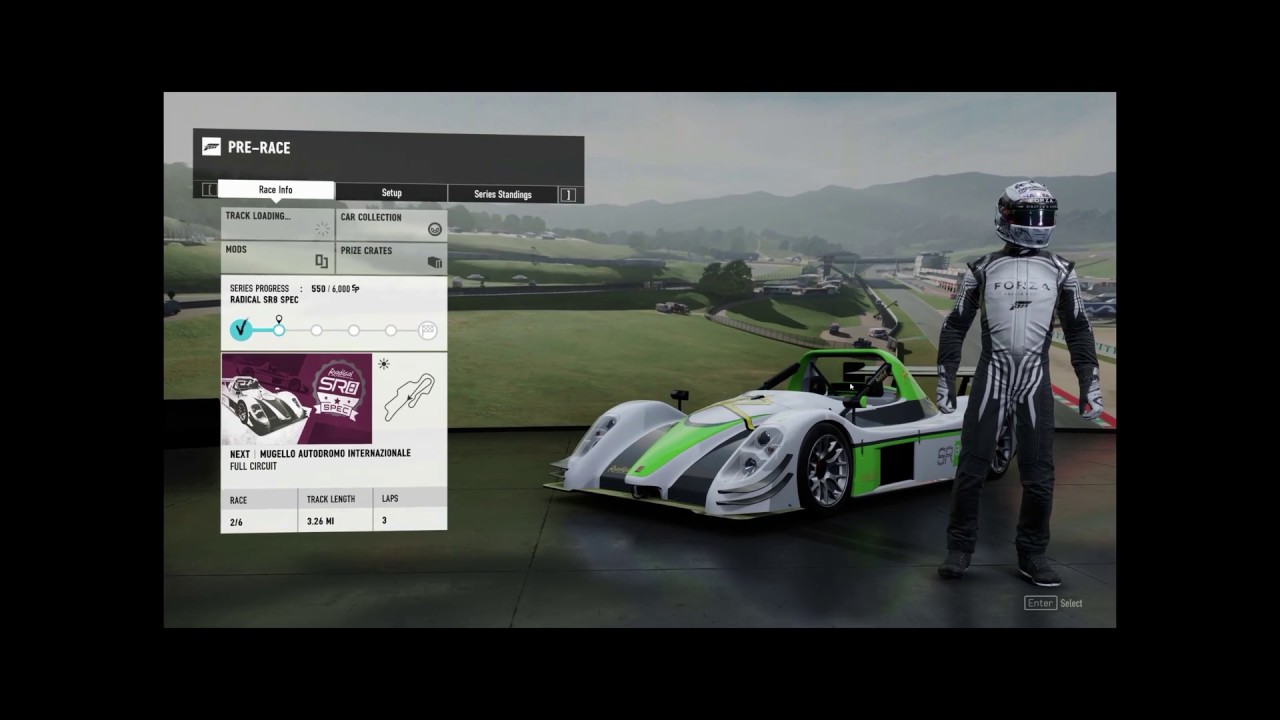The image size is (1280, 720).
Task: Open the Mods tile
Action: 277,257
